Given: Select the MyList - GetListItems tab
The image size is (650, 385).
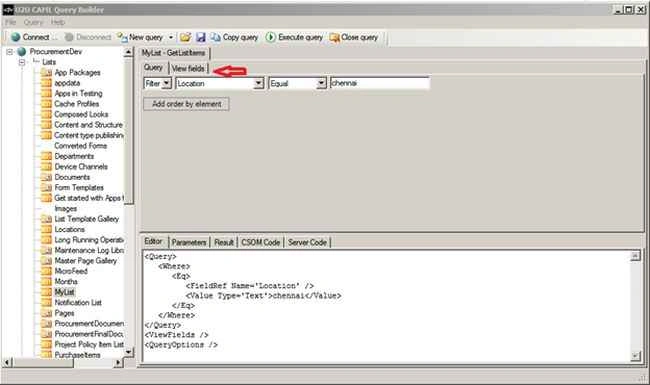Looking at the screenshot, I should click(174, 53).
